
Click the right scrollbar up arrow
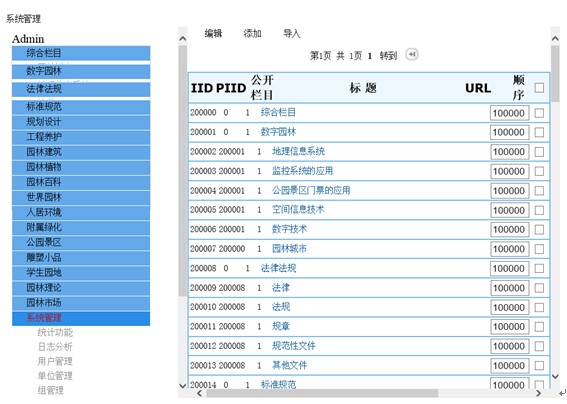[x=555, y=38]
